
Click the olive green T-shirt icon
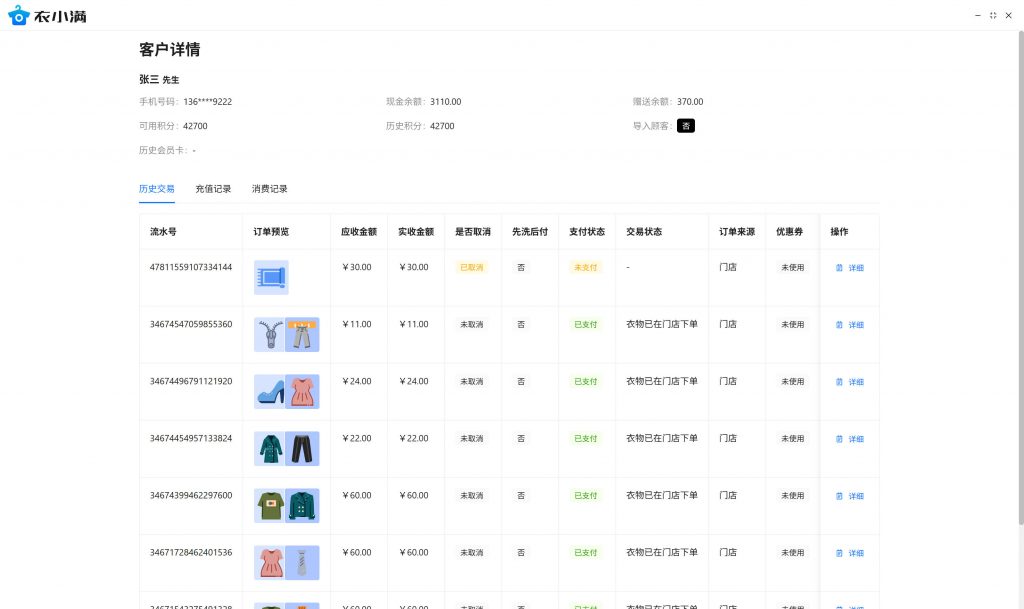tap(270, 505)
